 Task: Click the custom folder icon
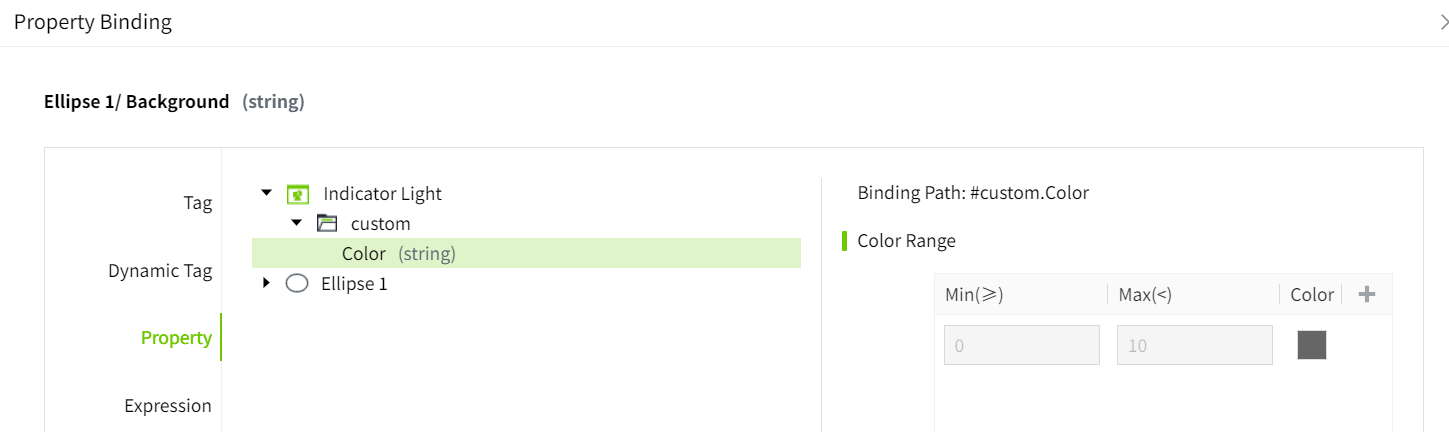(x=327, y=224)
